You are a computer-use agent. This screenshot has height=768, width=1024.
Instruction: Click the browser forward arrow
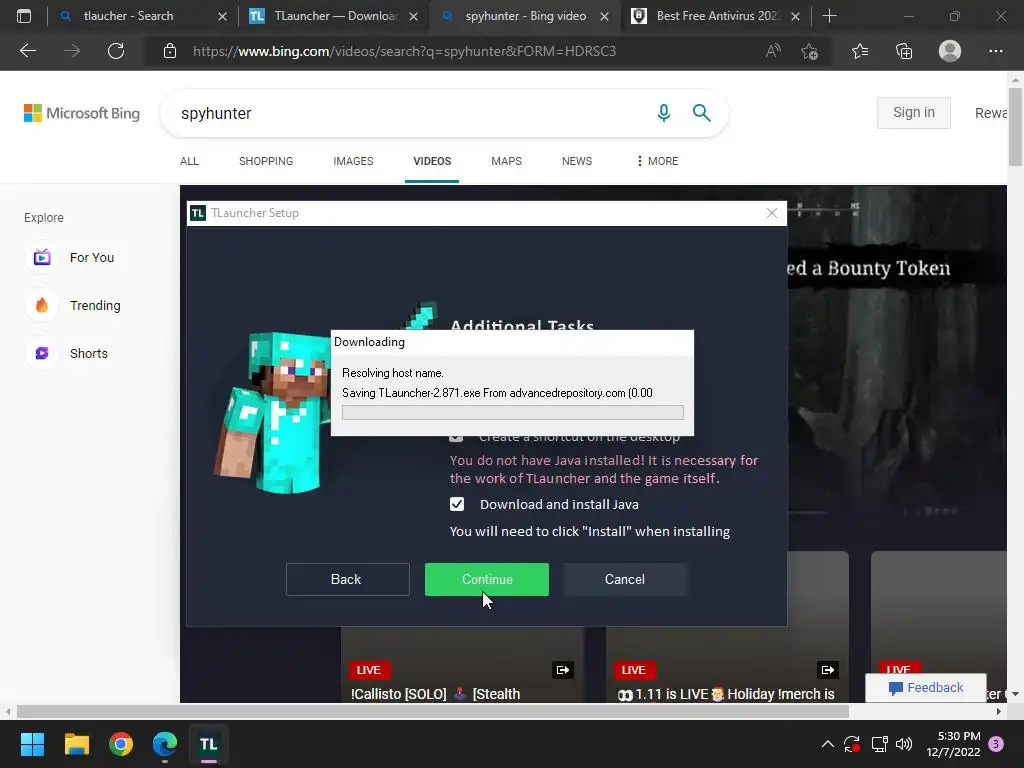pos(72,51)
